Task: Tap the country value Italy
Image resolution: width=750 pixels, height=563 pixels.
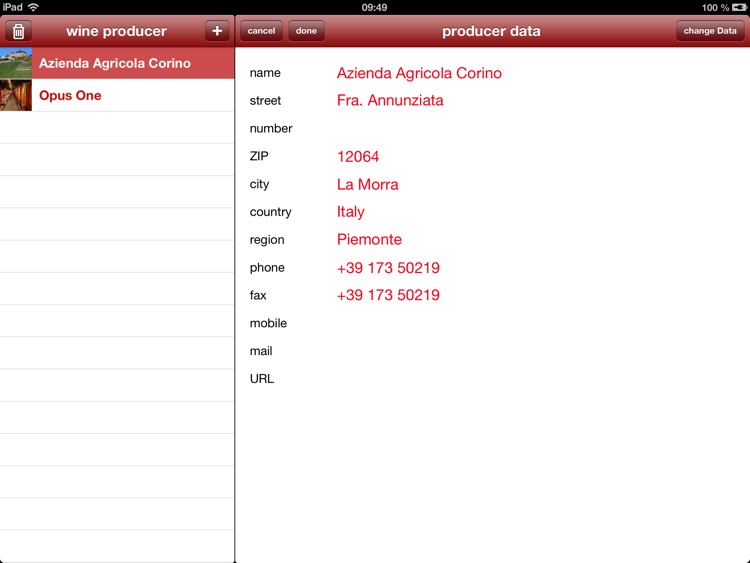Action: (351, 212)
